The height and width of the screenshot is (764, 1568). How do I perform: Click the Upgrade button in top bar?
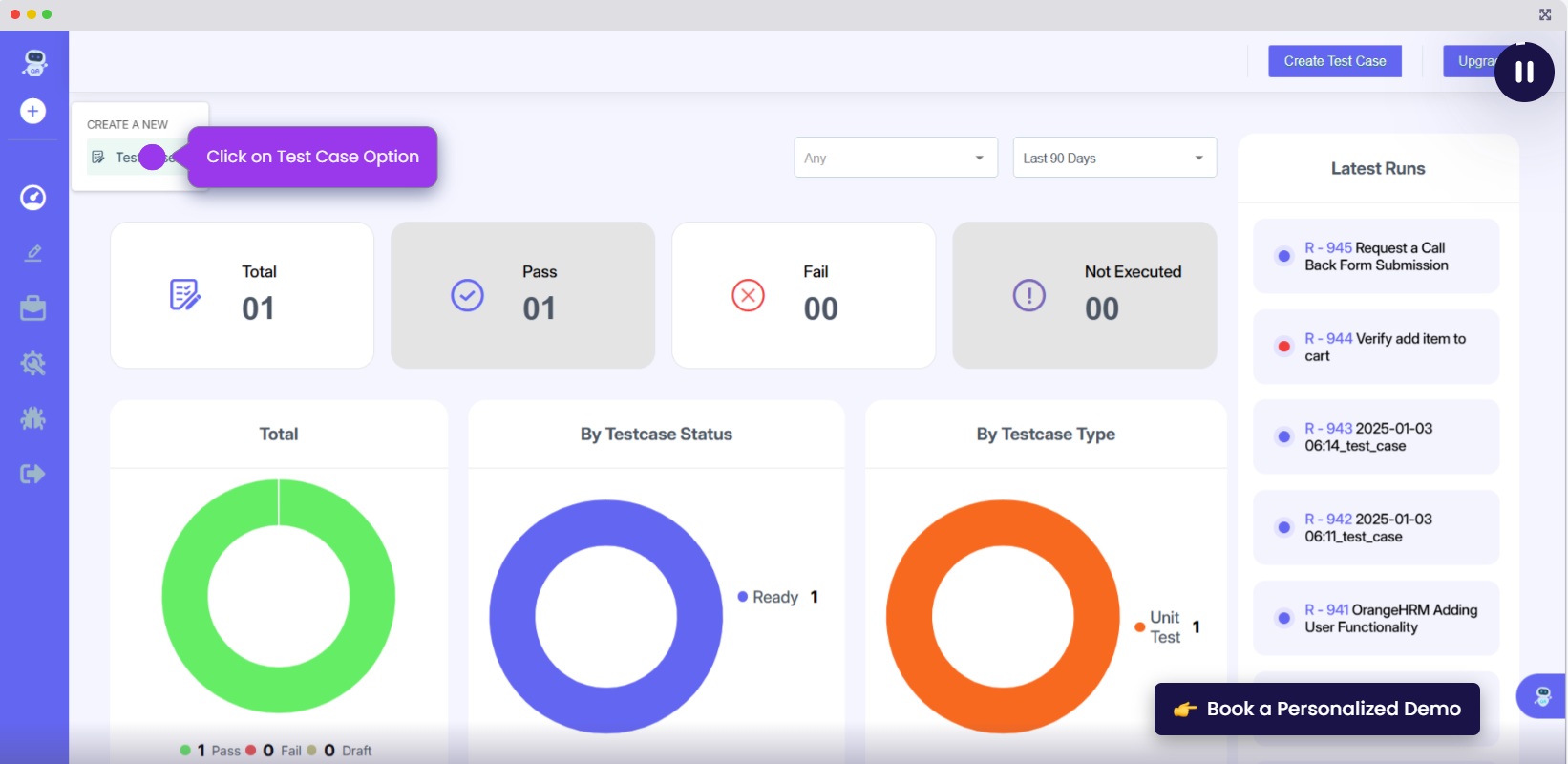[1471, 61]
